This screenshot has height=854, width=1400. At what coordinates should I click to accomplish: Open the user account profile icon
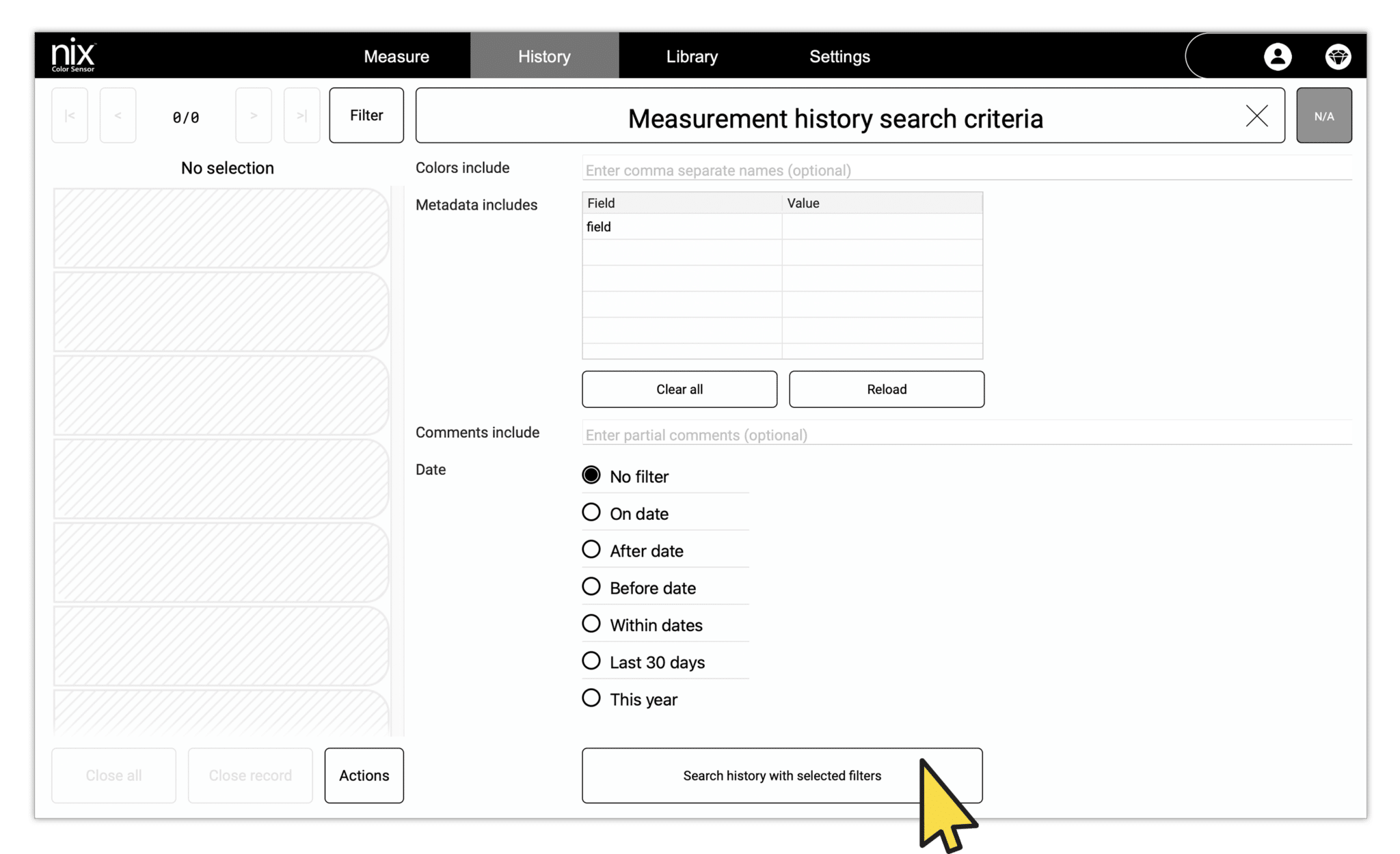click(1277, 57)
